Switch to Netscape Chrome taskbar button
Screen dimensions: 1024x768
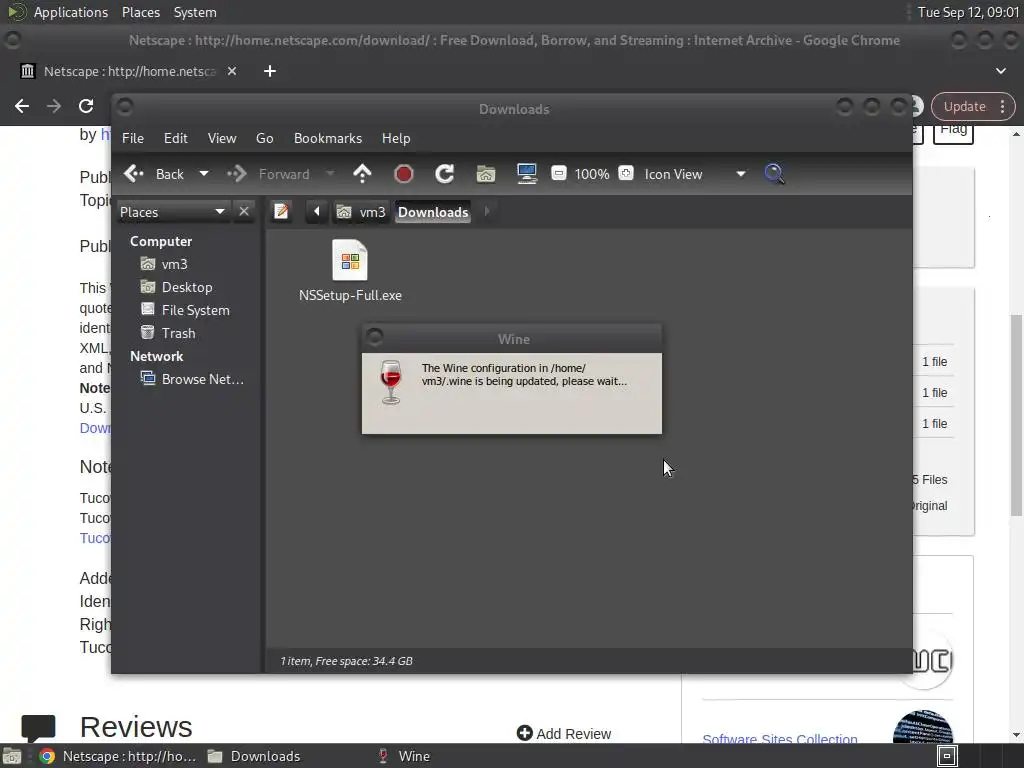(118, 756)
